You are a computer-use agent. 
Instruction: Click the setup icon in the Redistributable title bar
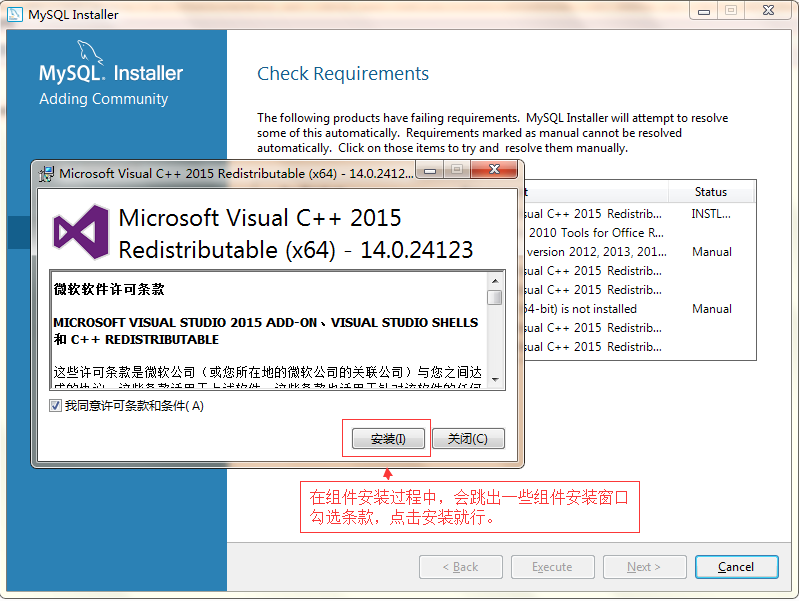[46, 174]
